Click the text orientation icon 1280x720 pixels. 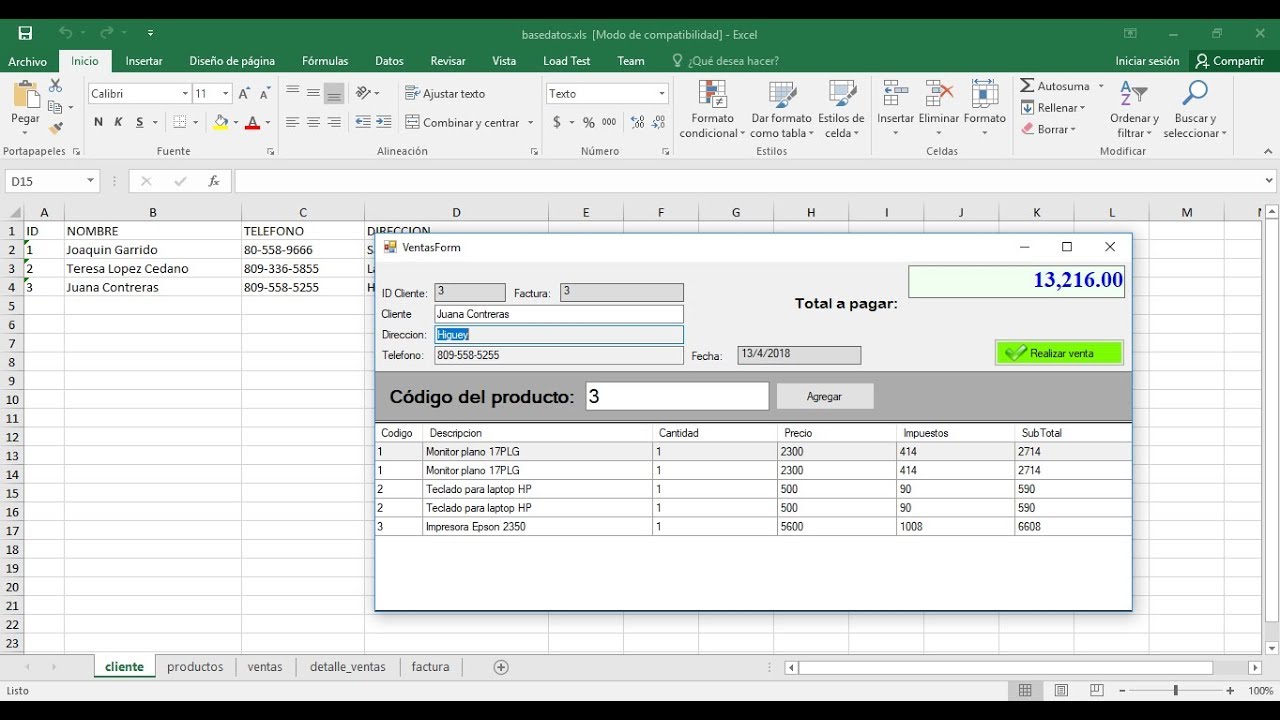coord(364,93)
